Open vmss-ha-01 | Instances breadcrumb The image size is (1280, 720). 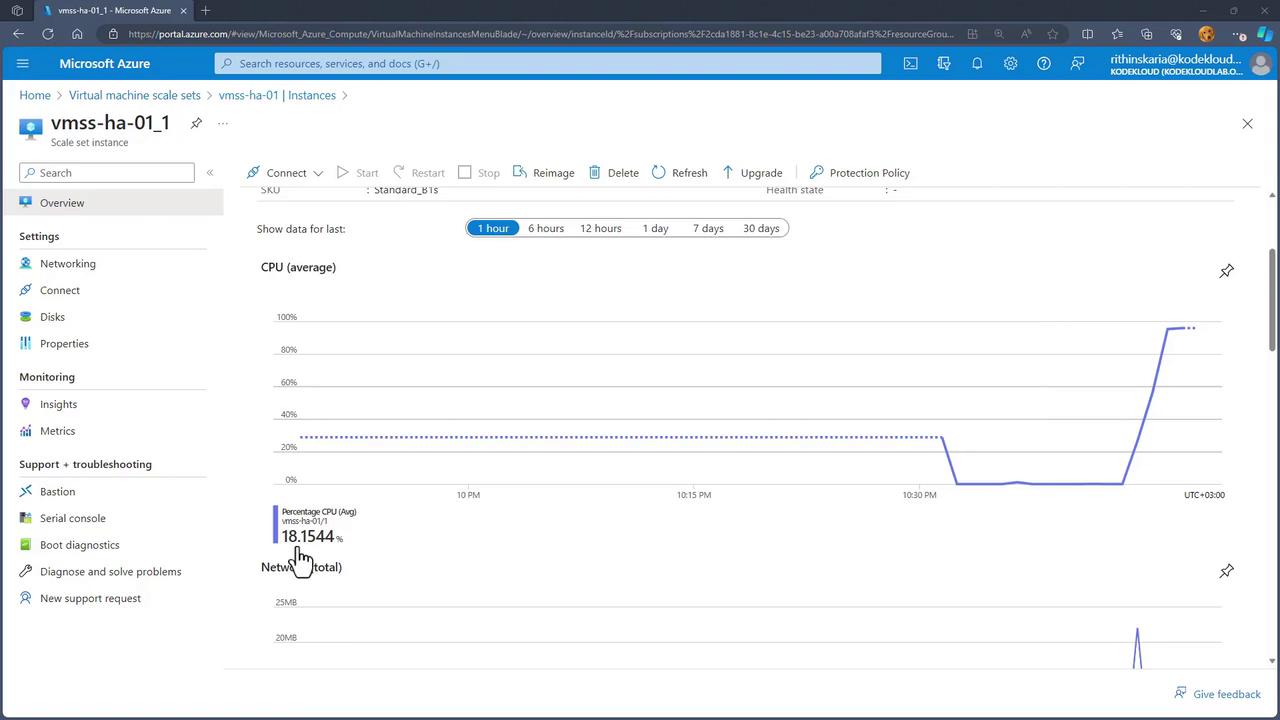pos(277,95)
